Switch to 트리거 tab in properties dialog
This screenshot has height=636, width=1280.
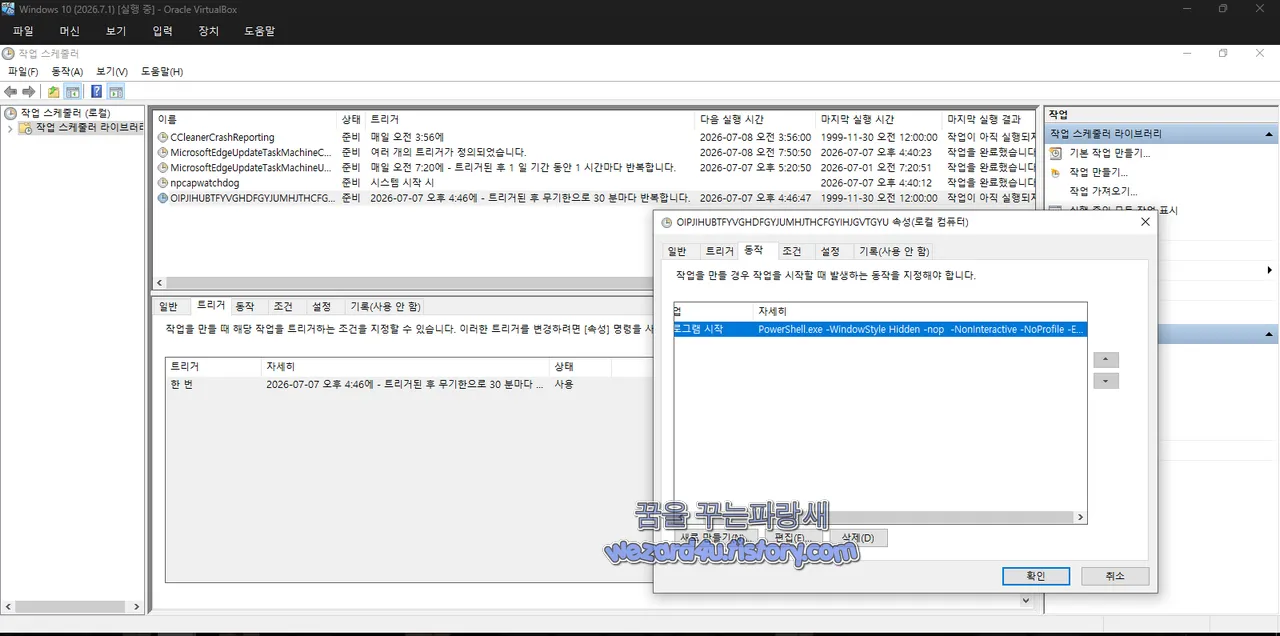click(719, 251)
